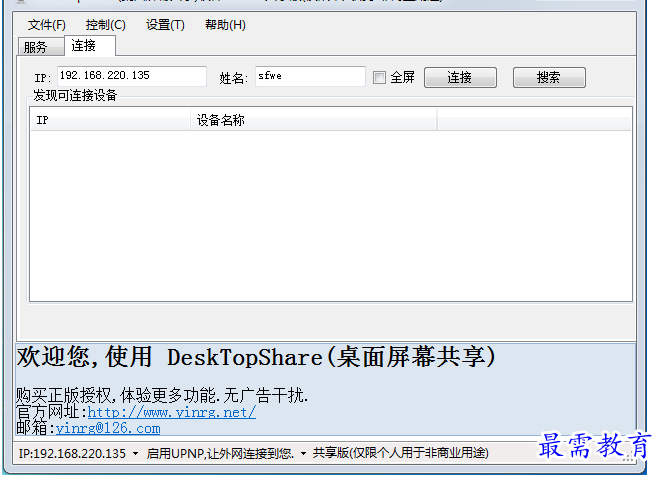The width and height of the screenshot is (660, 477).
Task: Click the 启用UPNP,让外网连接到您 status text
Action: point(220,453)
